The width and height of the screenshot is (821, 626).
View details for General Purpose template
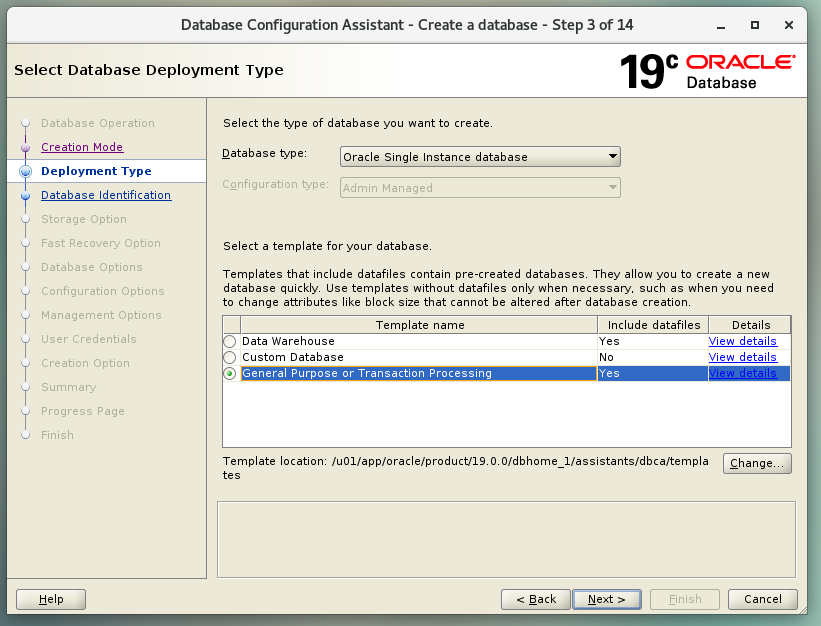742,373
